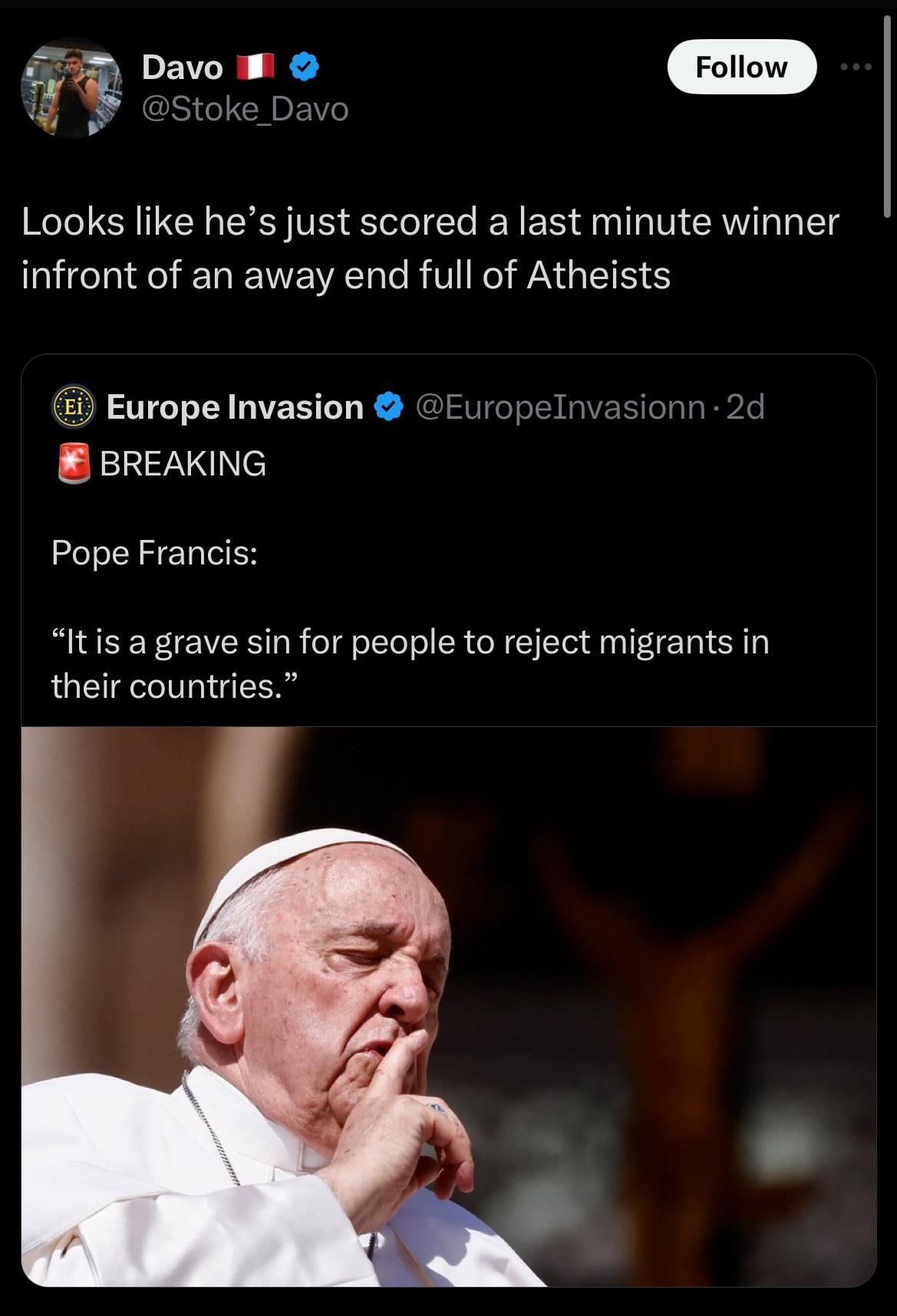Click Europe Invasion's verified badge
Viewport: 897px width, 1316px height.
tap(390, 407)
